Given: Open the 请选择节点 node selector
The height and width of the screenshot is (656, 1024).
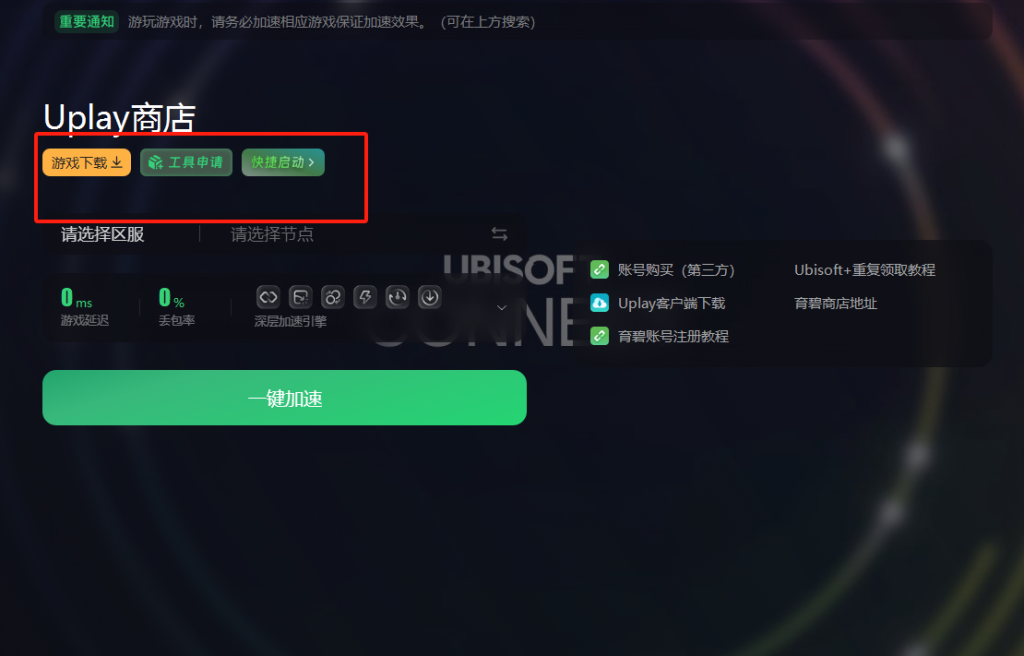Looking at the screenshot, I should (272, 235).
